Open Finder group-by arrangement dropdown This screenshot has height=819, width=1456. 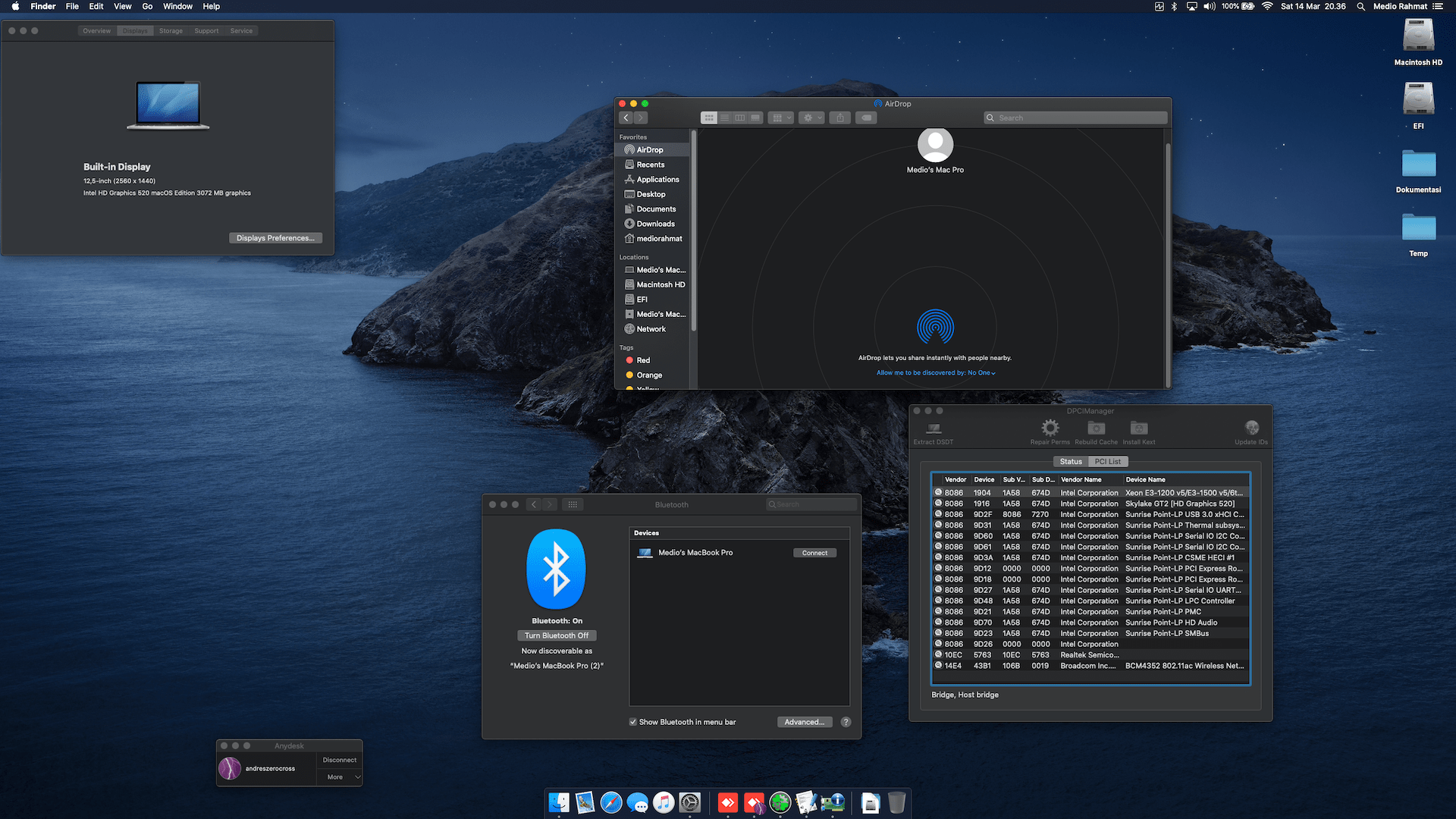(x=780, y=118)
